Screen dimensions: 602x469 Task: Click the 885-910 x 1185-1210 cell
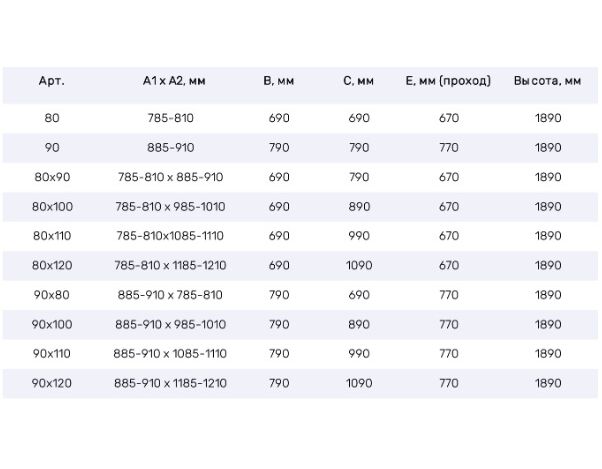(170, 383)
